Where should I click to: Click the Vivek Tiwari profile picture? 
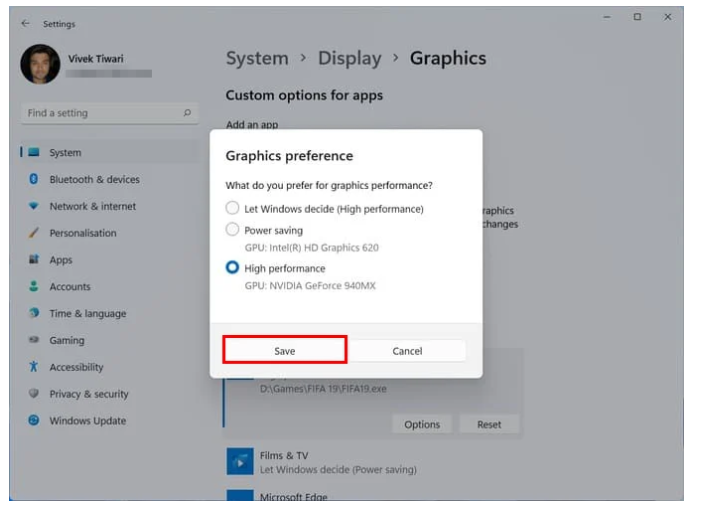click(40, 64)
